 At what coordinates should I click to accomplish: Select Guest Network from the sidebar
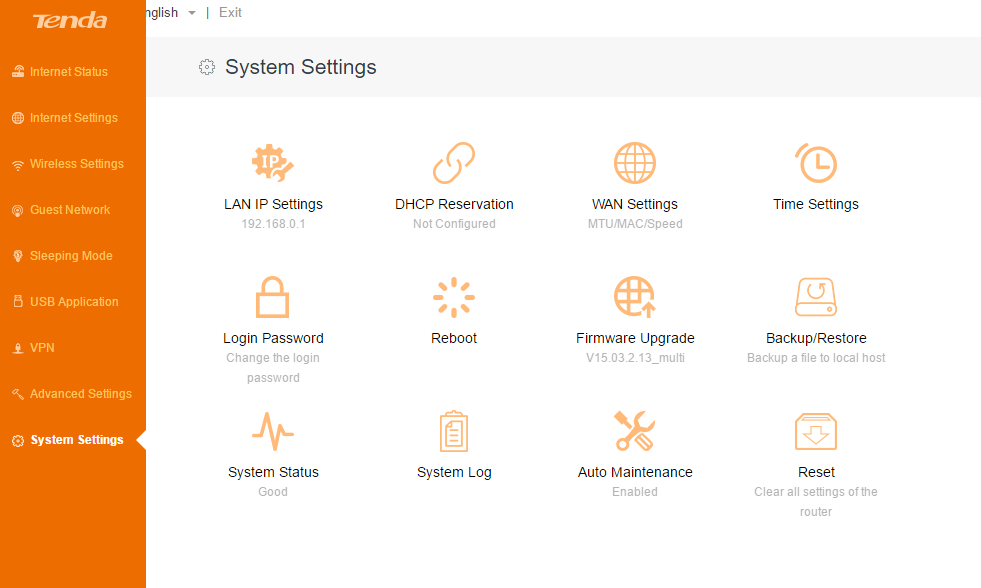(70, 210)
